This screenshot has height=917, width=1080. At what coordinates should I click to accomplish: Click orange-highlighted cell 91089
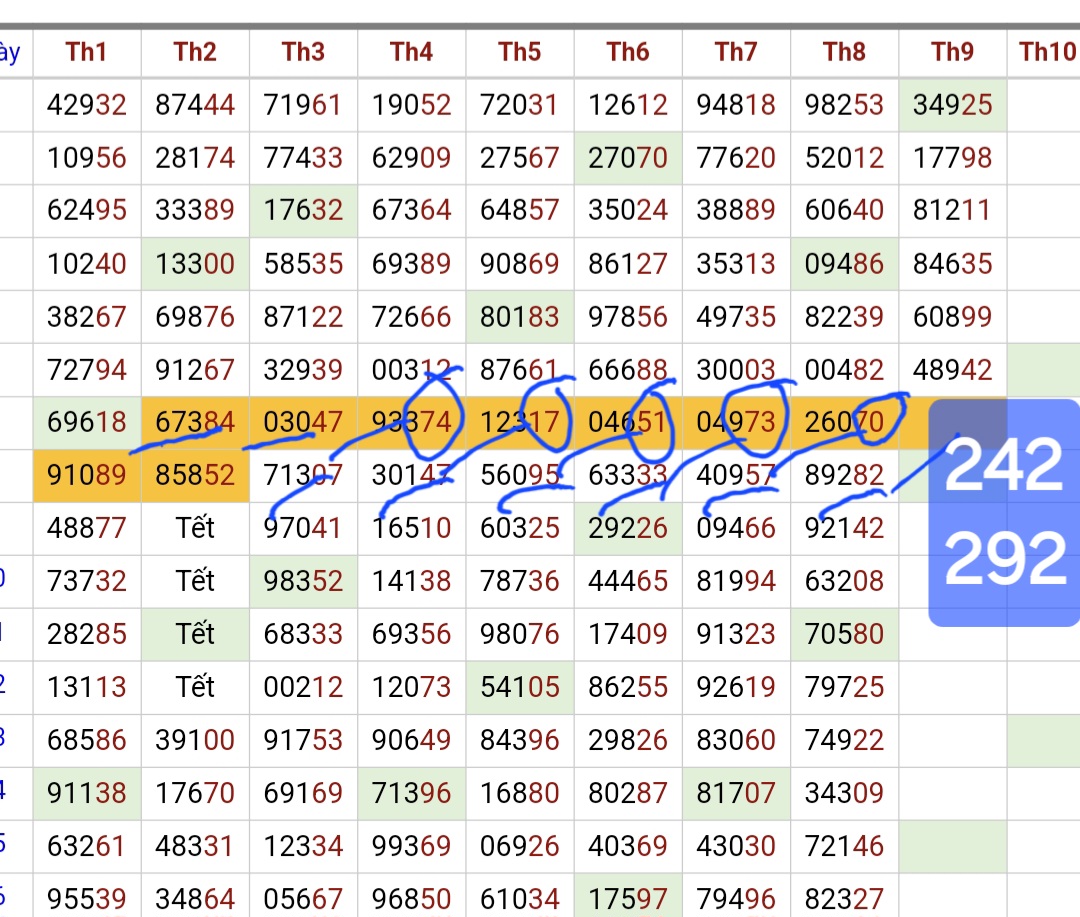click(87, 475)
